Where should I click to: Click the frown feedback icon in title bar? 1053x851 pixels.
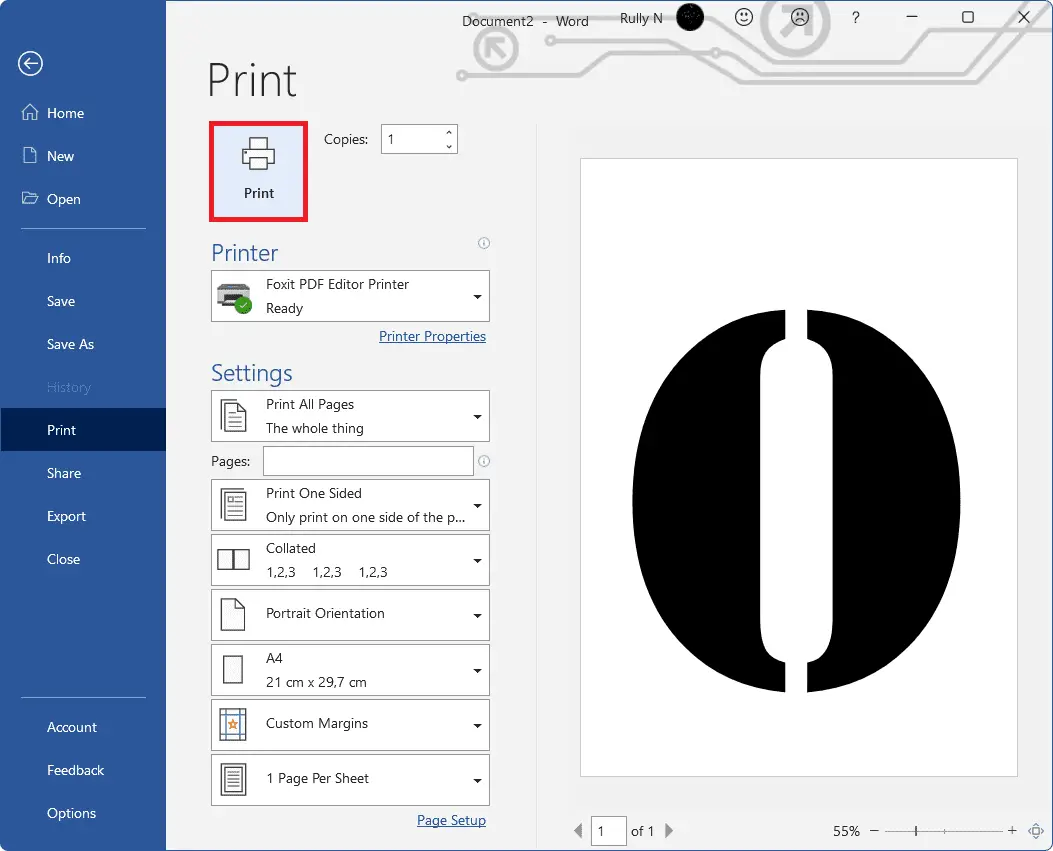[799, 17]
